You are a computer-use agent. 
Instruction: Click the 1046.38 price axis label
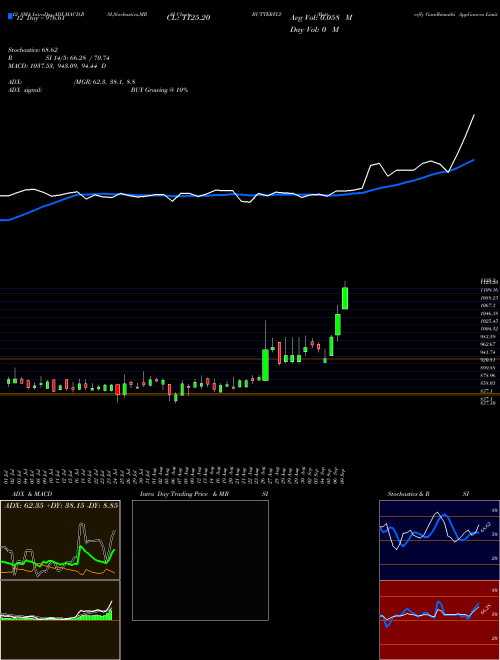489,313
